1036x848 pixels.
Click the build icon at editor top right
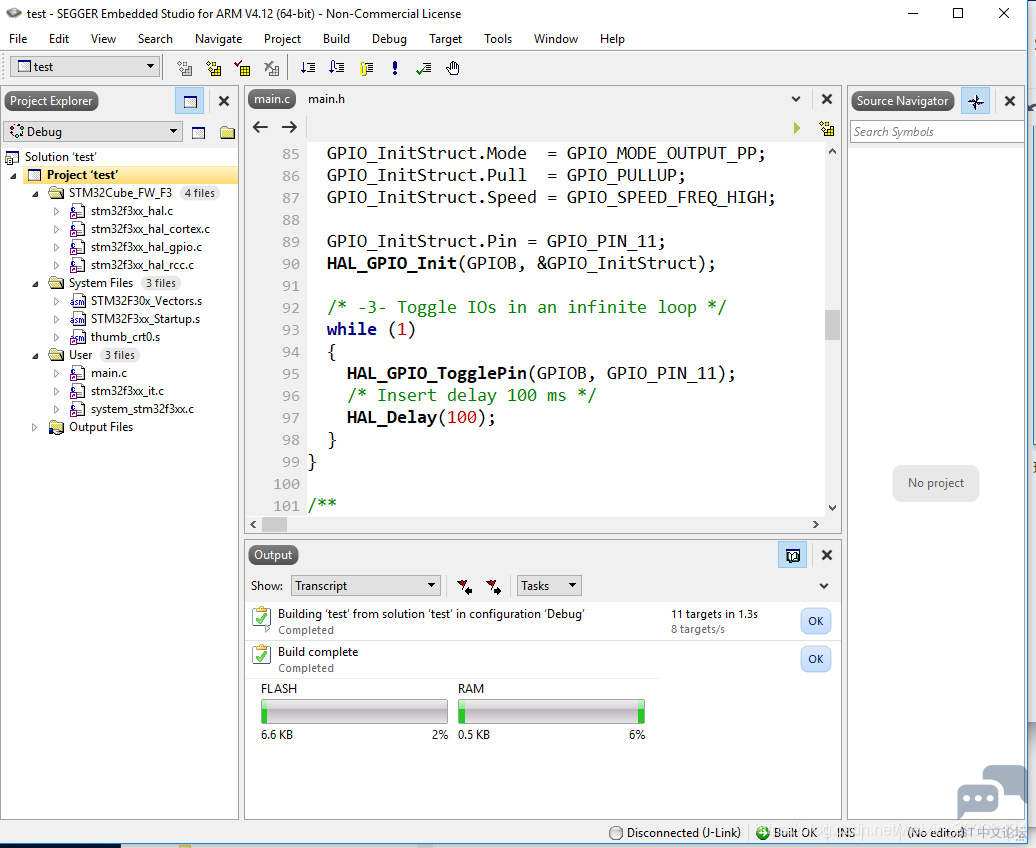coord(827,128)
